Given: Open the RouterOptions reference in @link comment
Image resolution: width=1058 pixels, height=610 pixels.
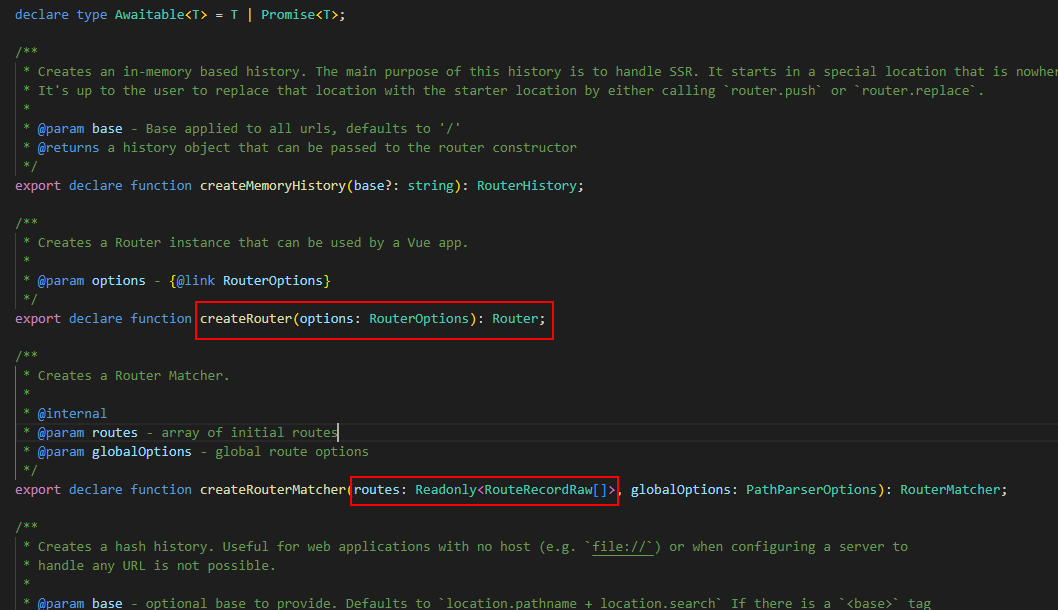Looking at the screenshot, I should (x=273, y=281).
